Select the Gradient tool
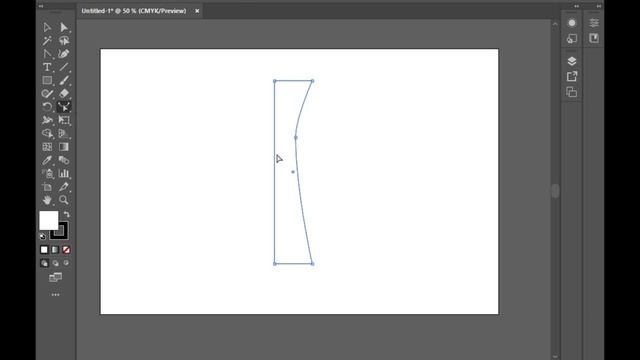This screenshot has width=640, height=360. pos(64,147)
